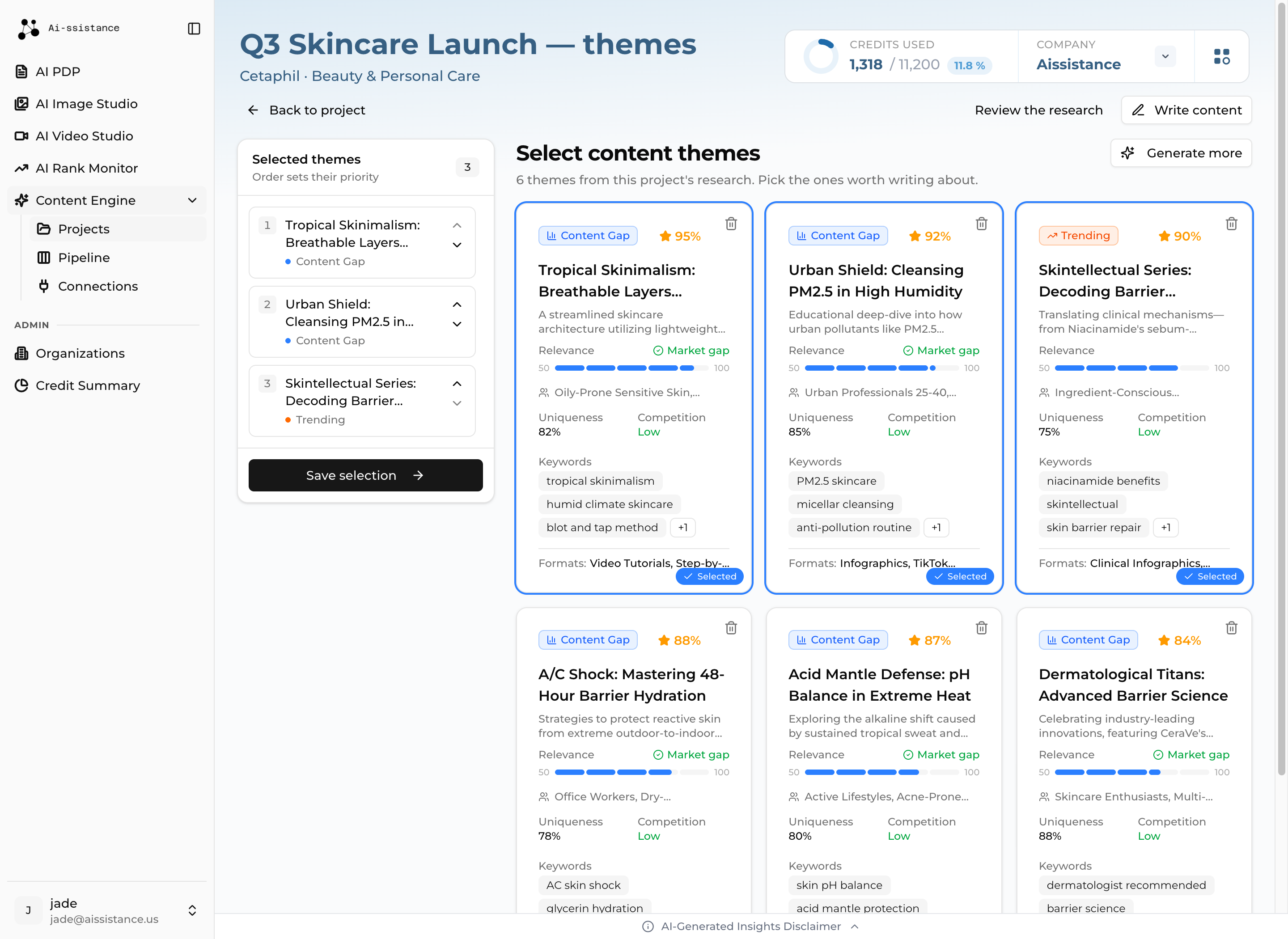Viewport: 1288px width, 939px height.
Task: Click Generate more themes button
Action: click(1181, 153)
